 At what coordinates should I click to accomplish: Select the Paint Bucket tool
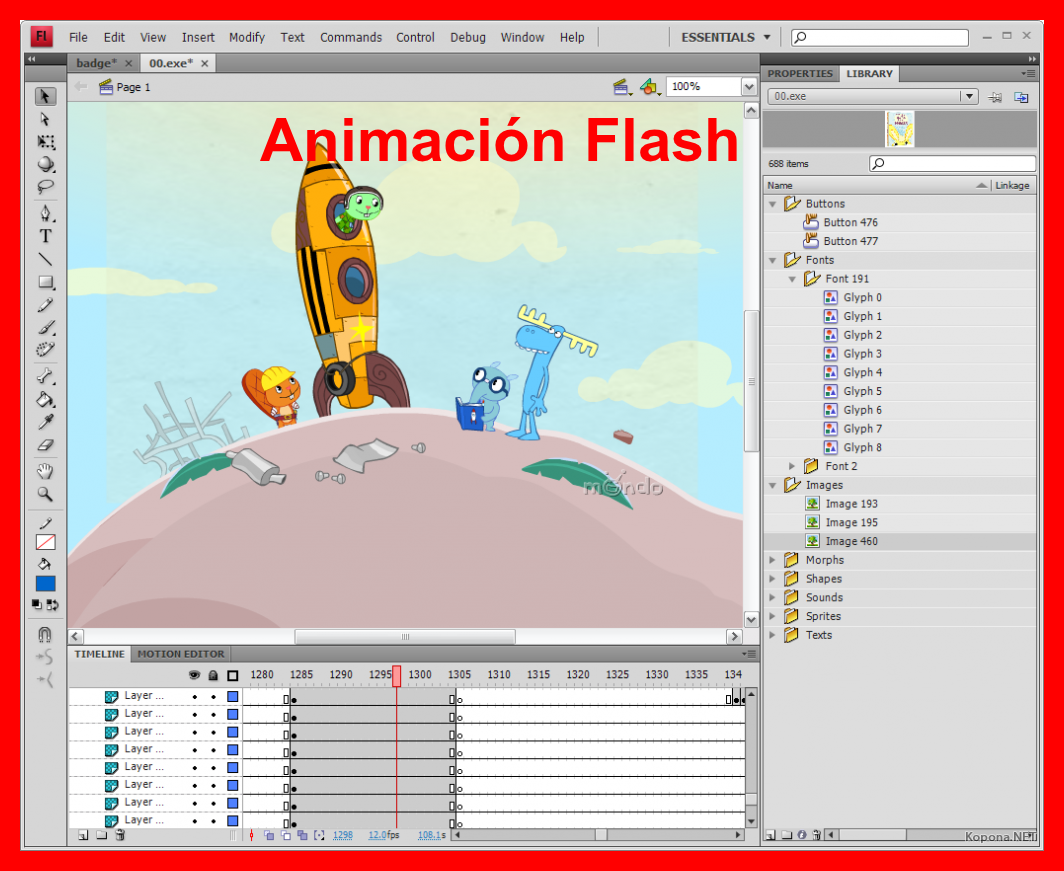point(45,400)
